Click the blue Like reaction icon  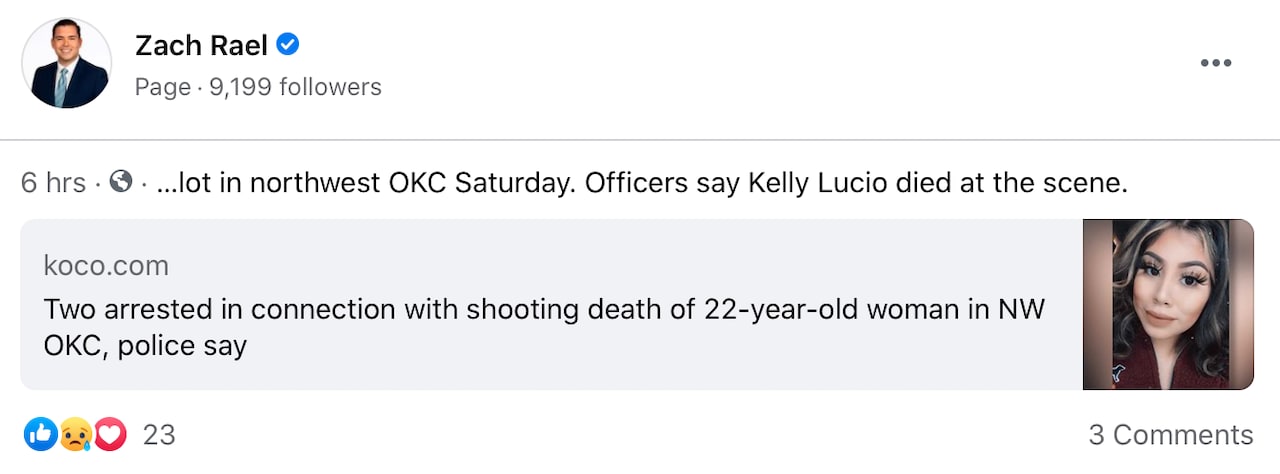click(x=40, y=434)
